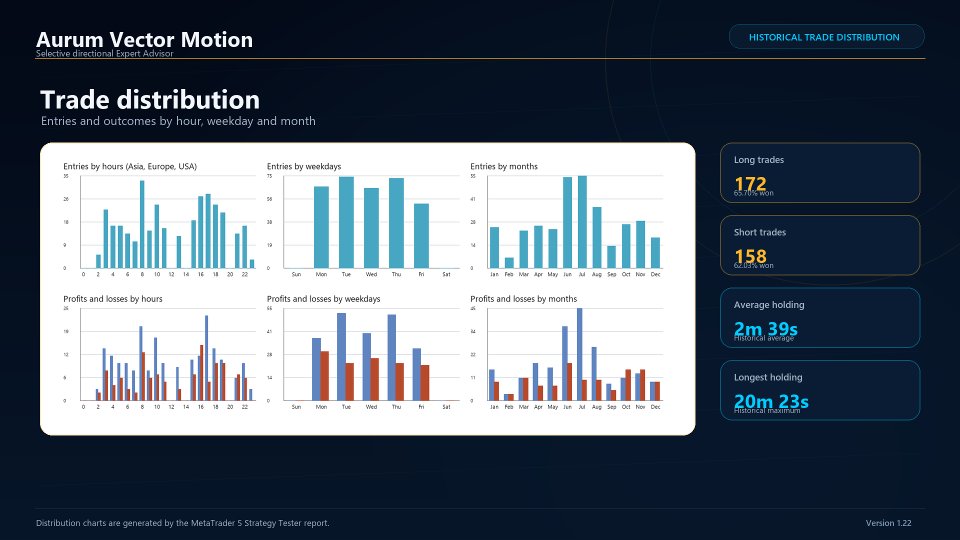Click the Trade distribution heading
960x540 pixels.
point(150,100)
